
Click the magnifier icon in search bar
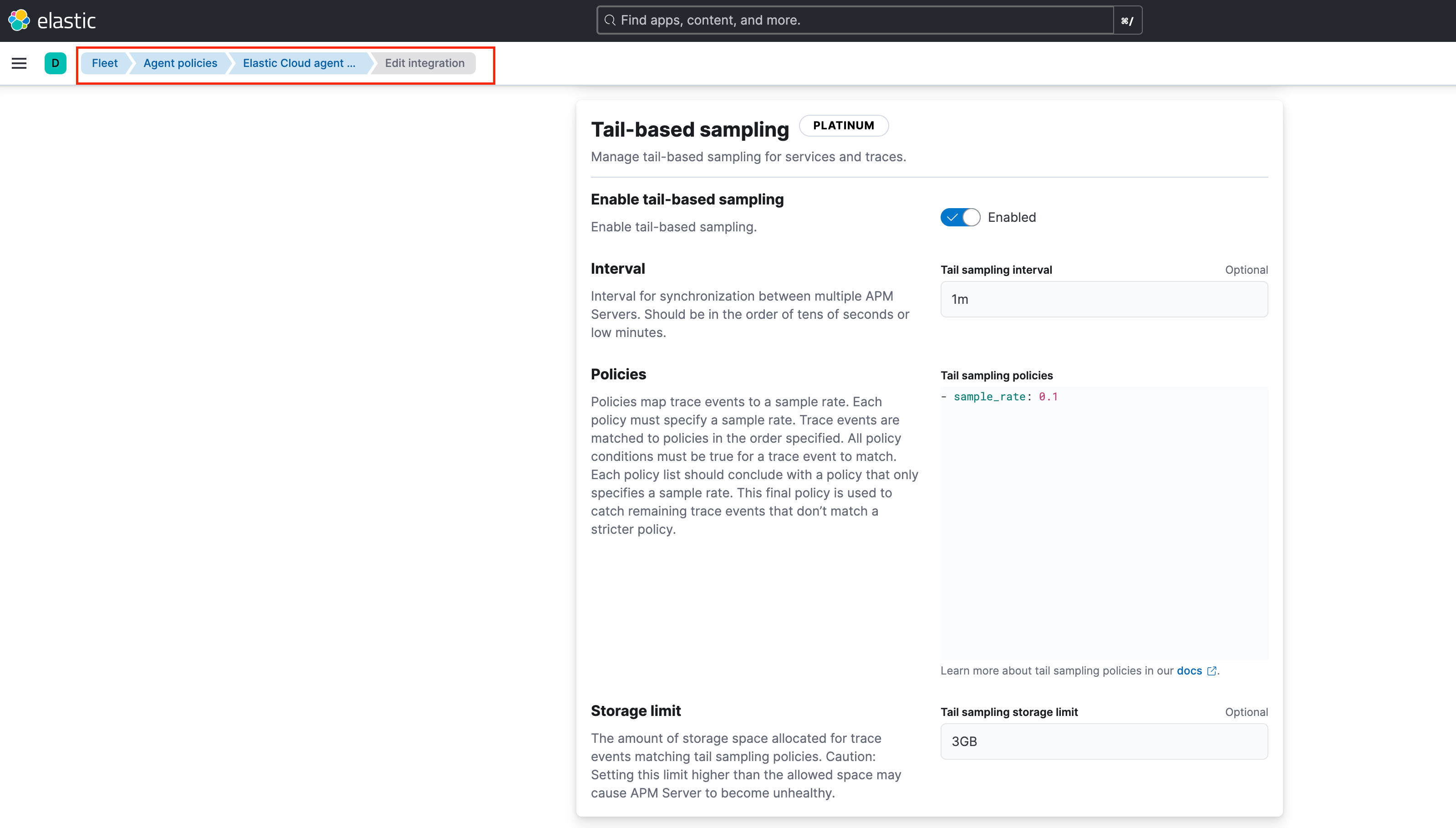[611, 20]
